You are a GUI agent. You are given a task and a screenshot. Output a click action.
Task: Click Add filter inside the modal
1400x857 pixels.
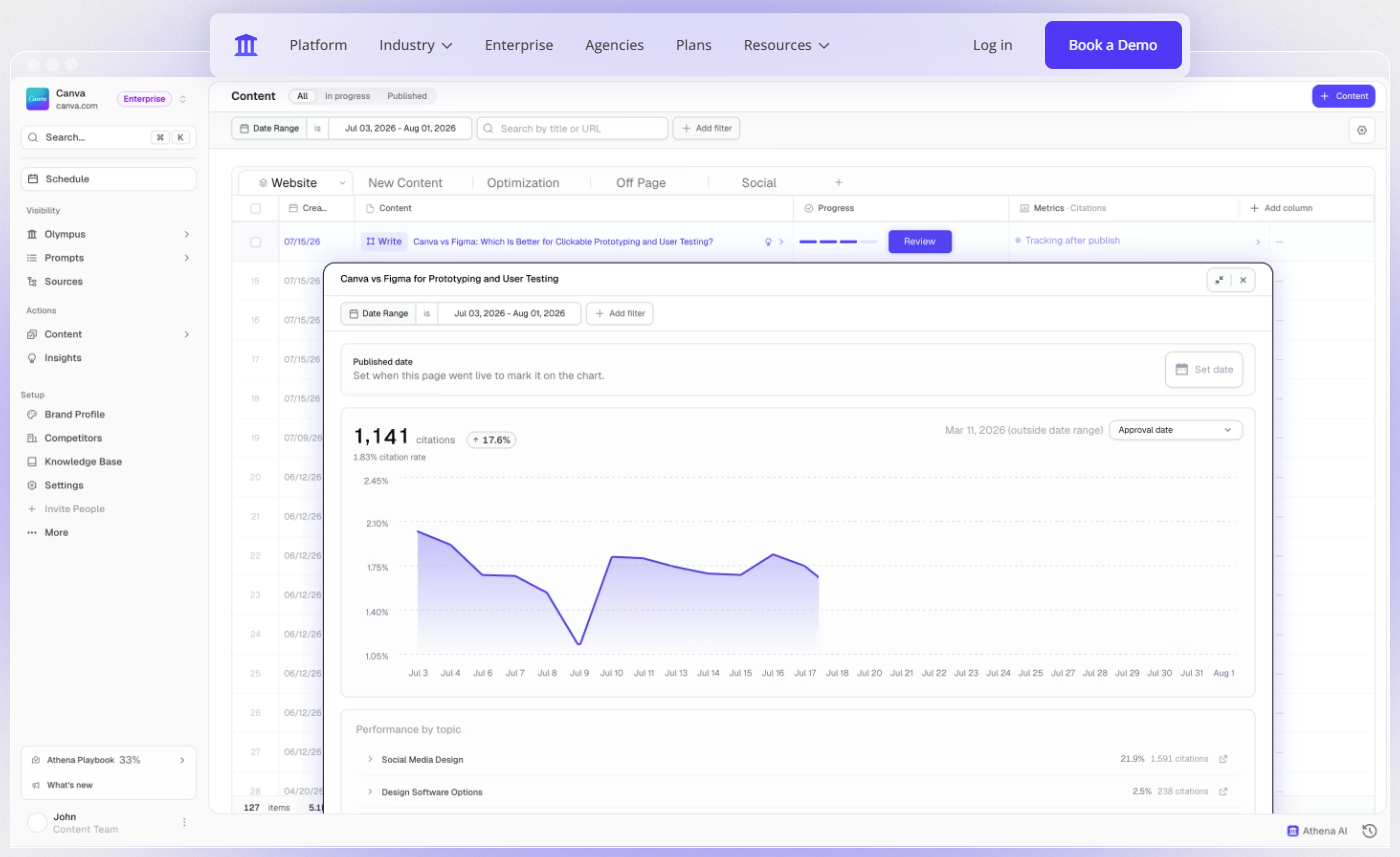click(x=620, y=313)
